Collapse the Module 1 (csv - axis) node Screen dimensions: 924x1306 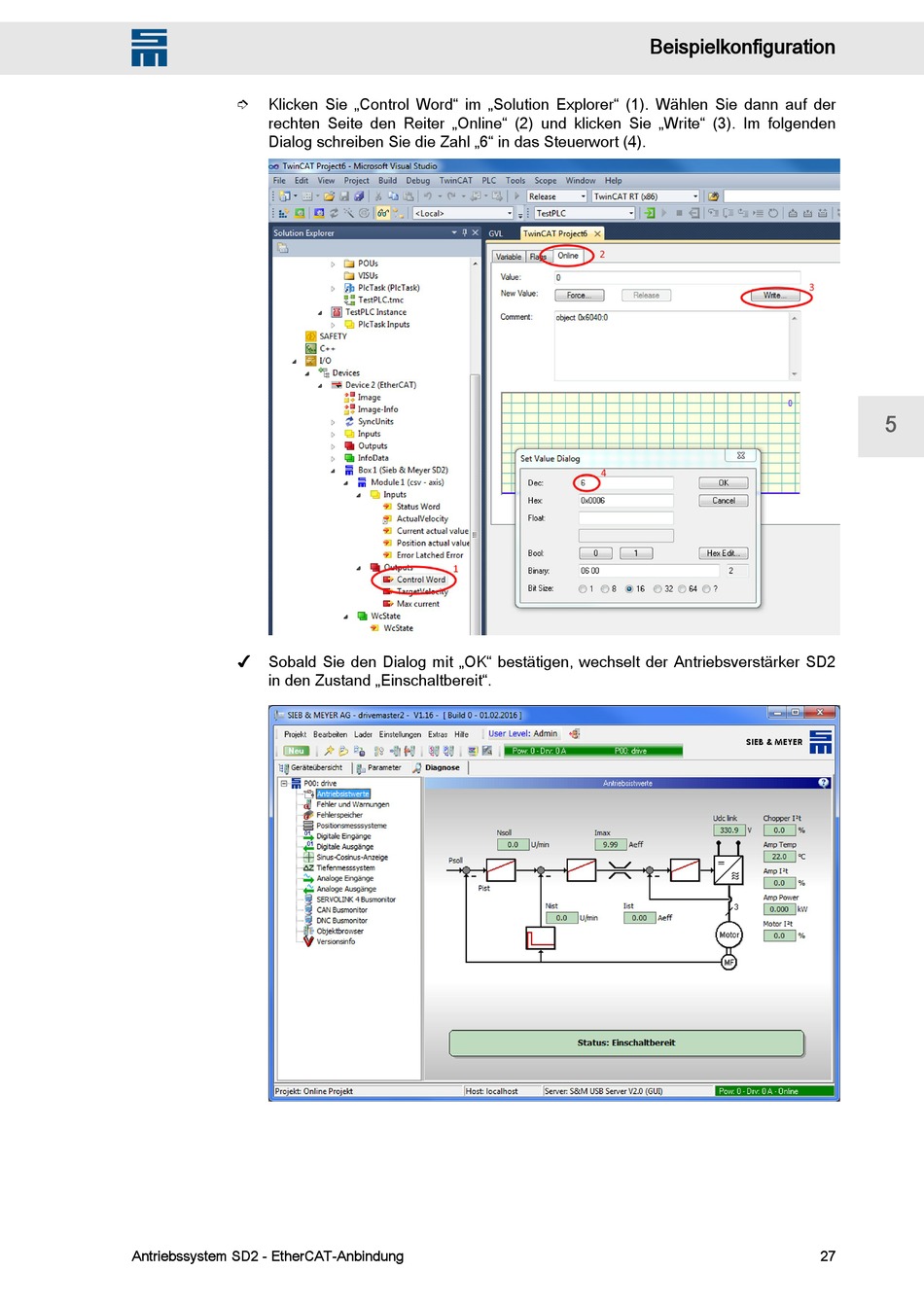click(x=345, y=482)
